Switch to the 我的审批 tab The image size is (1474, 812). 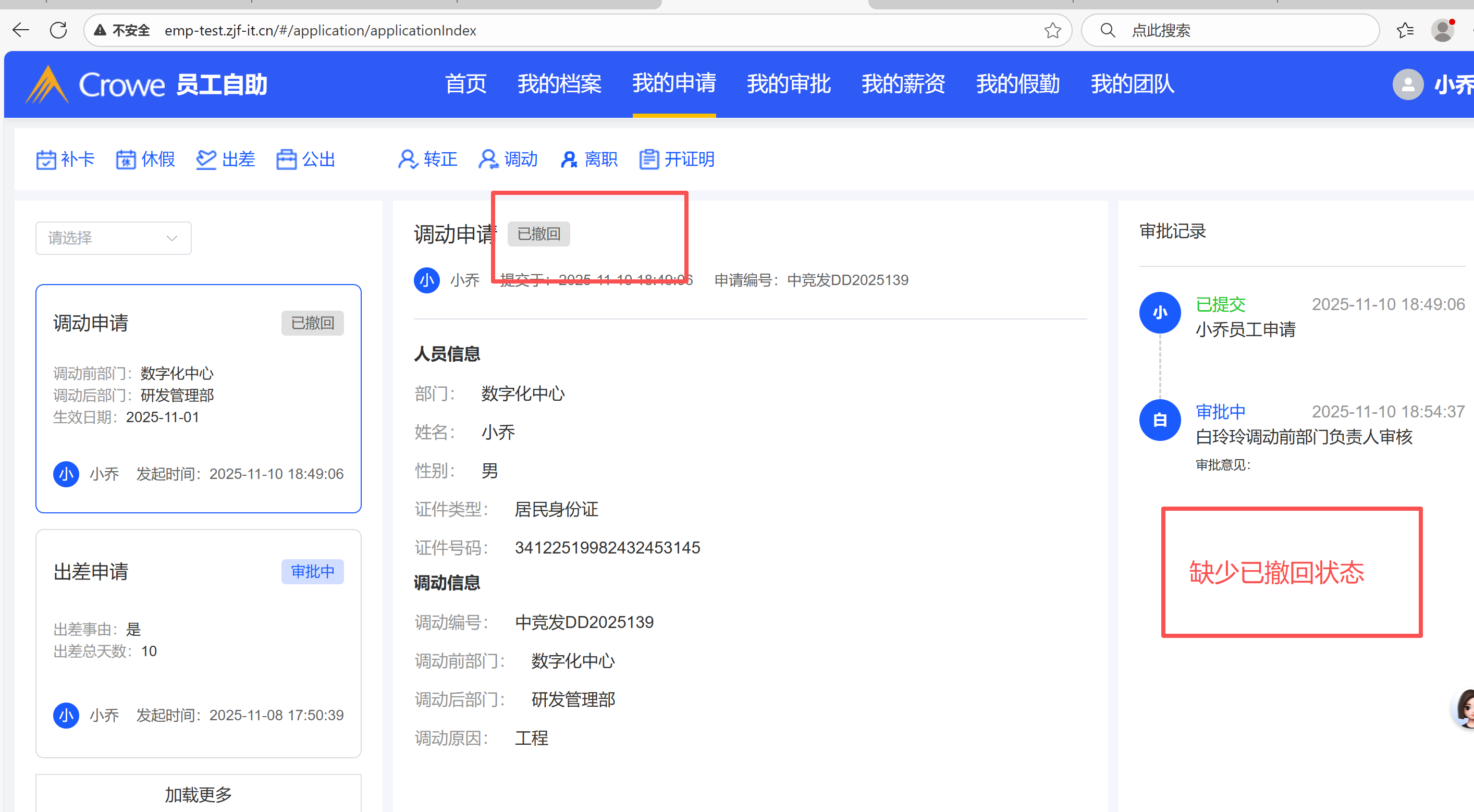tap(789, 84)
